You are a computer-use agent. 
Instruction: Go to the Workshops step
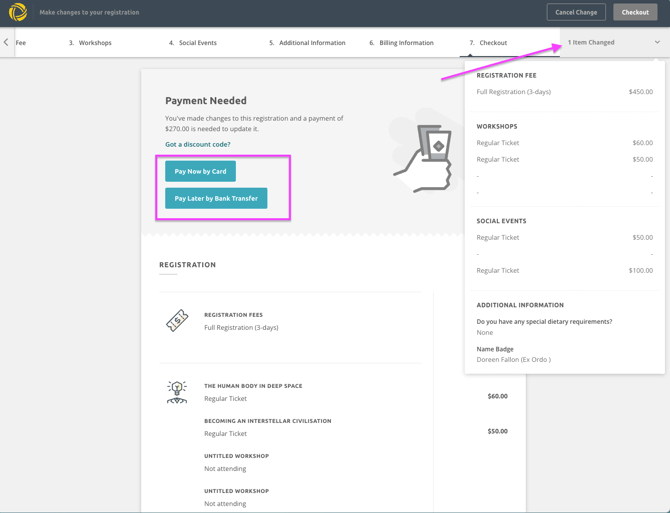90,43
